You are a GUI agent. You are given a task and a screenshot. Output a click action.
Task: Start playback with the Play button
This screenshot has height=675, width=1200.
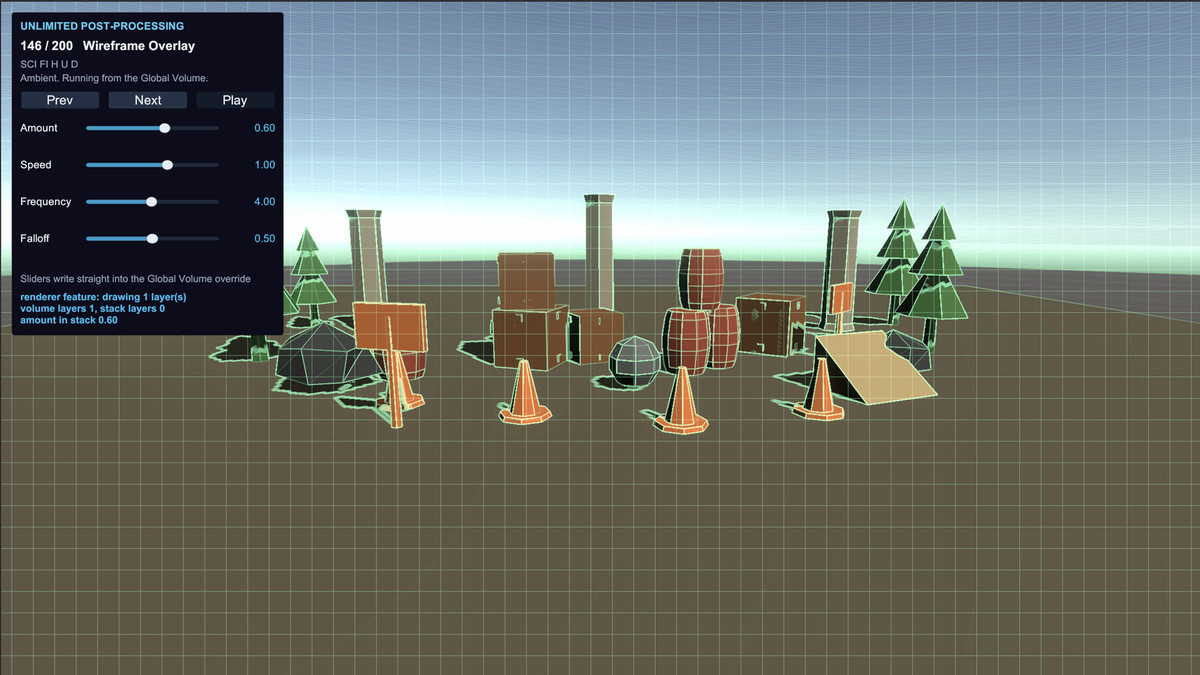235,100
